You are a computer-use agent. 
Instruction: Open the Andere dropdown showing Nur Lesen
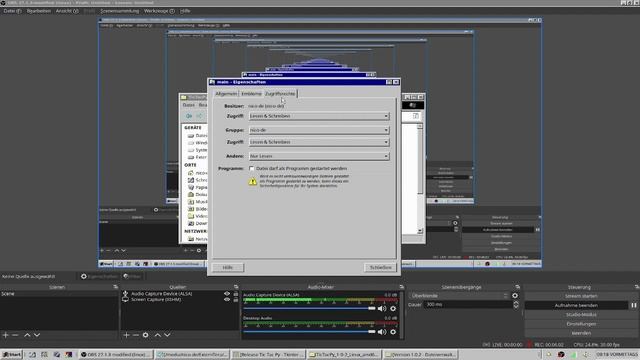coord(319,156)
